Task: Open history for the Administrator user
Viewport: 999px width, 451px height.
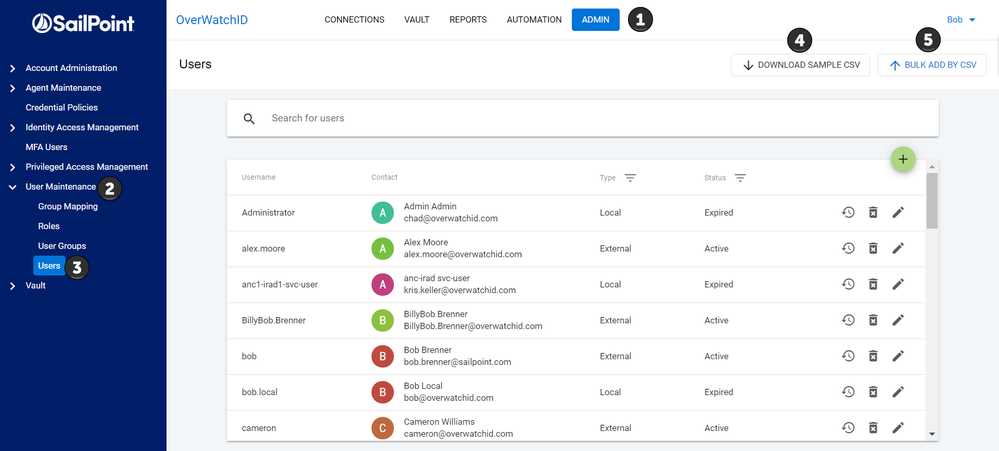Action: tap(847, 213)
